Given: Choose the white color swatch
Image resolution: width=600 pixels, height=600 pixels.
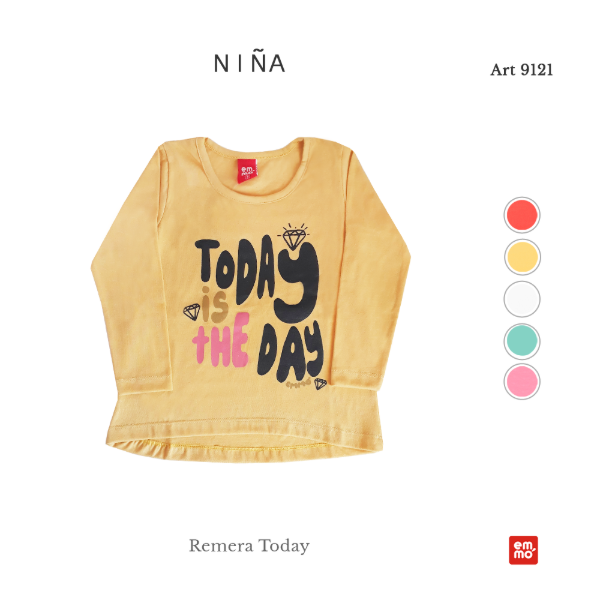Looking at the screenshot, I should click(522, 299).
